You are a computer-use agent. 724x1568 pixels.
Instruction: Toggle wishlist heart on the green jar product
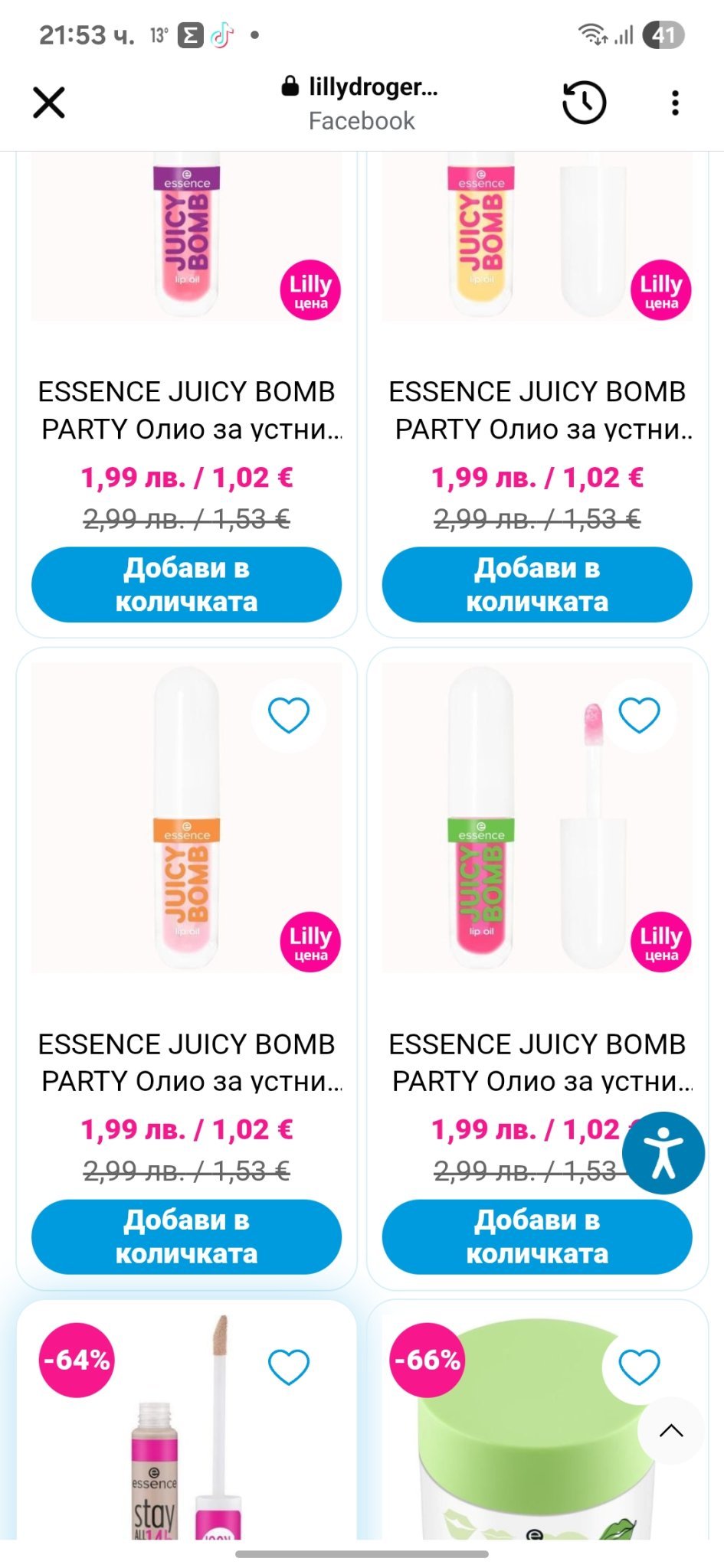(639, 1367)
